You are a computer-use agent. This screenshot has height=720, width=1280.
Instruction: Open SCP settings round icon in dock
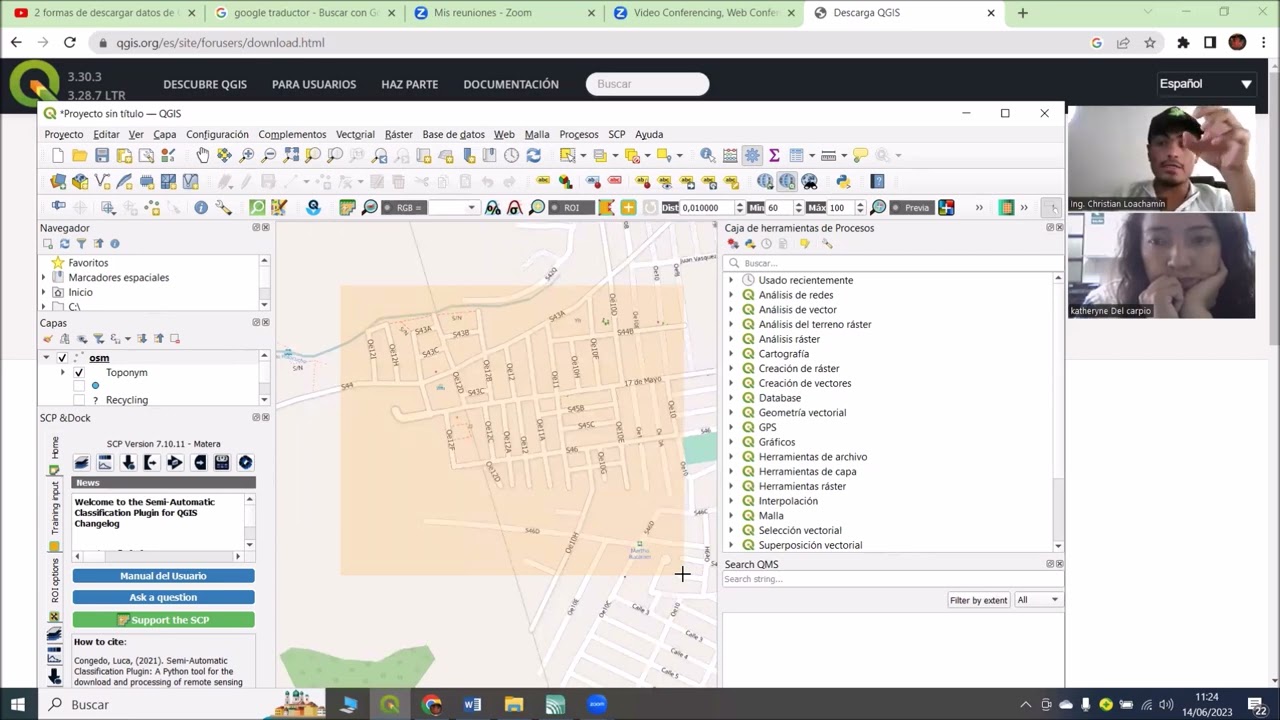click(x=245, y=462)
